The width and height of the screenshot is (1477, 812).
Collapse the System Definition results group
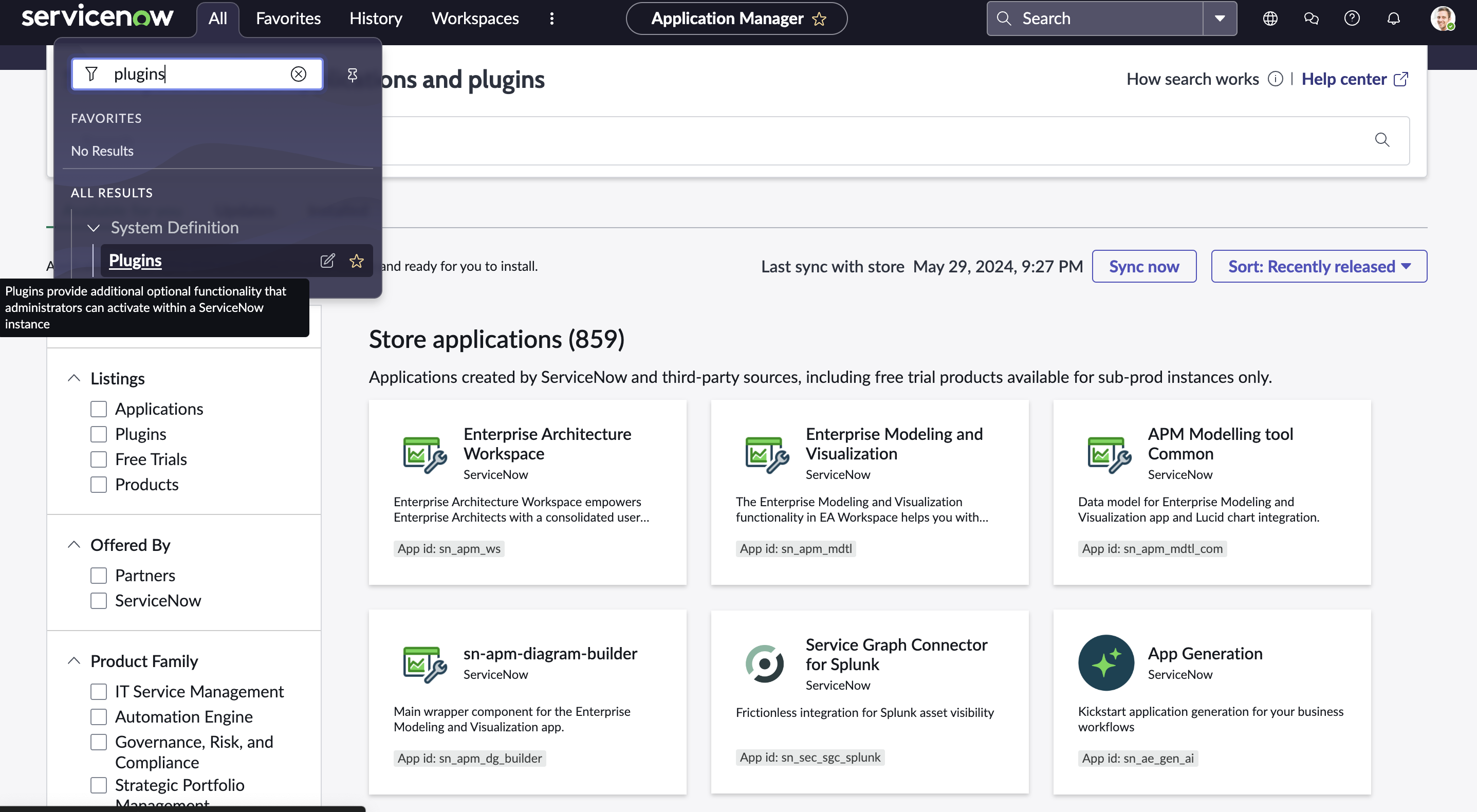[94, 228]
